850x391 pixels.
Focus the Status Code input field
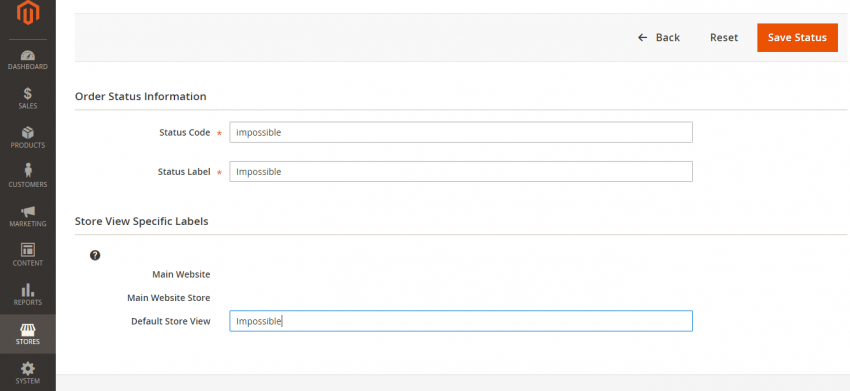click(x=461, y=132)
